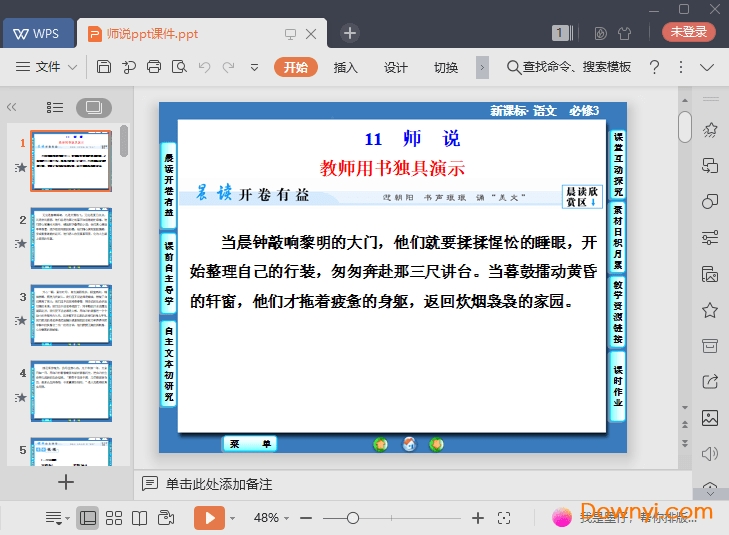Click the print icon
Viewport: 729px width, 535px height.
pyautogui.click(x=154, y=67)
